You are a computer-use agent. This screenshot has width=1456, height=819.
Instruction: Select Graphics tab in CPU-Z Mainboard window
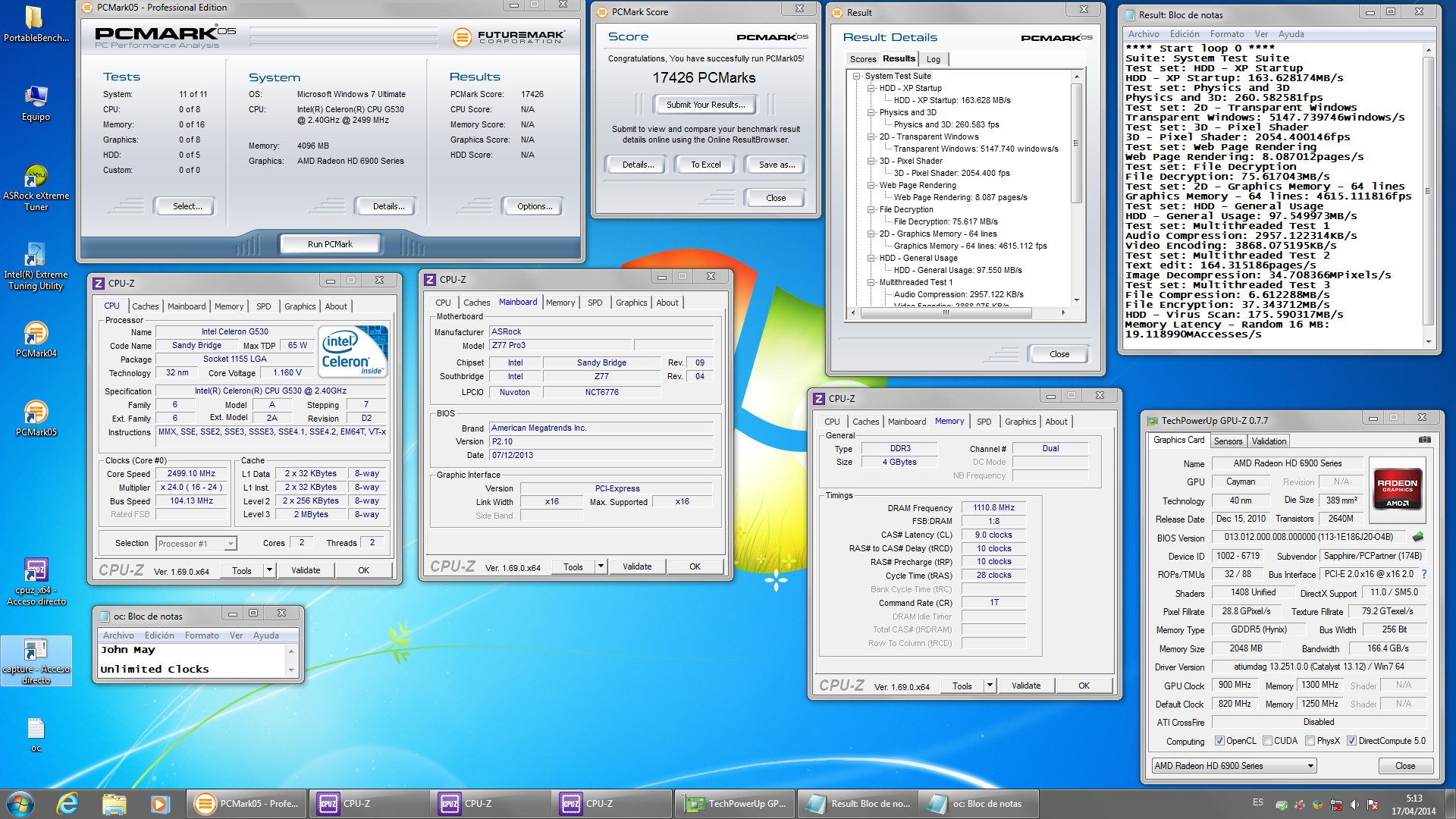pos(631,303)
